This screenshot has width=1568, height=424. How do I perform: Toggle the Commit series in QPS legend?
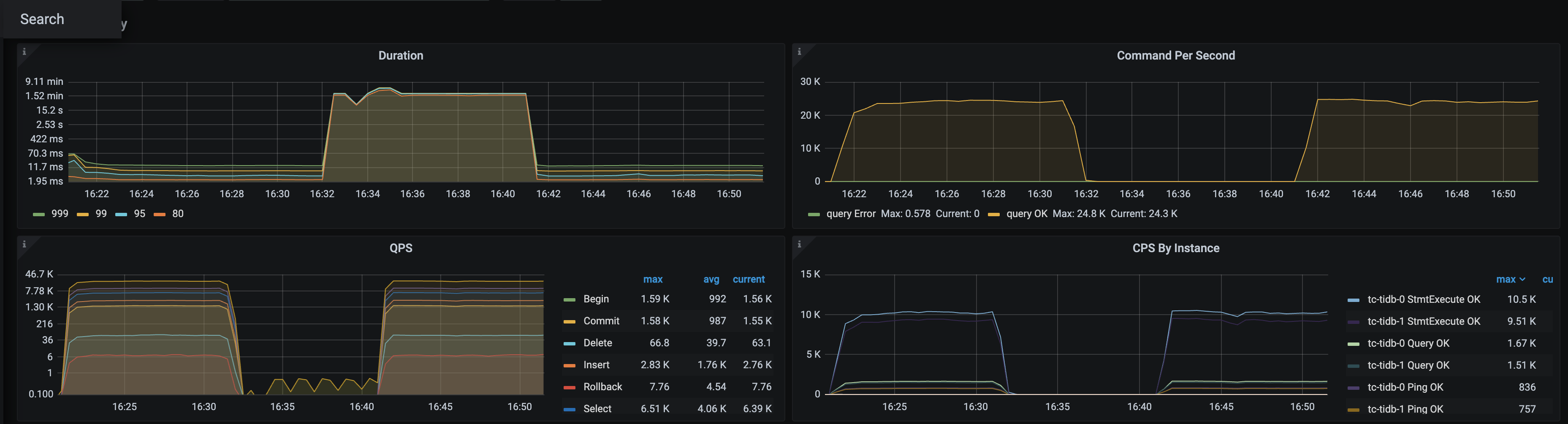click(x=601, y=321)
